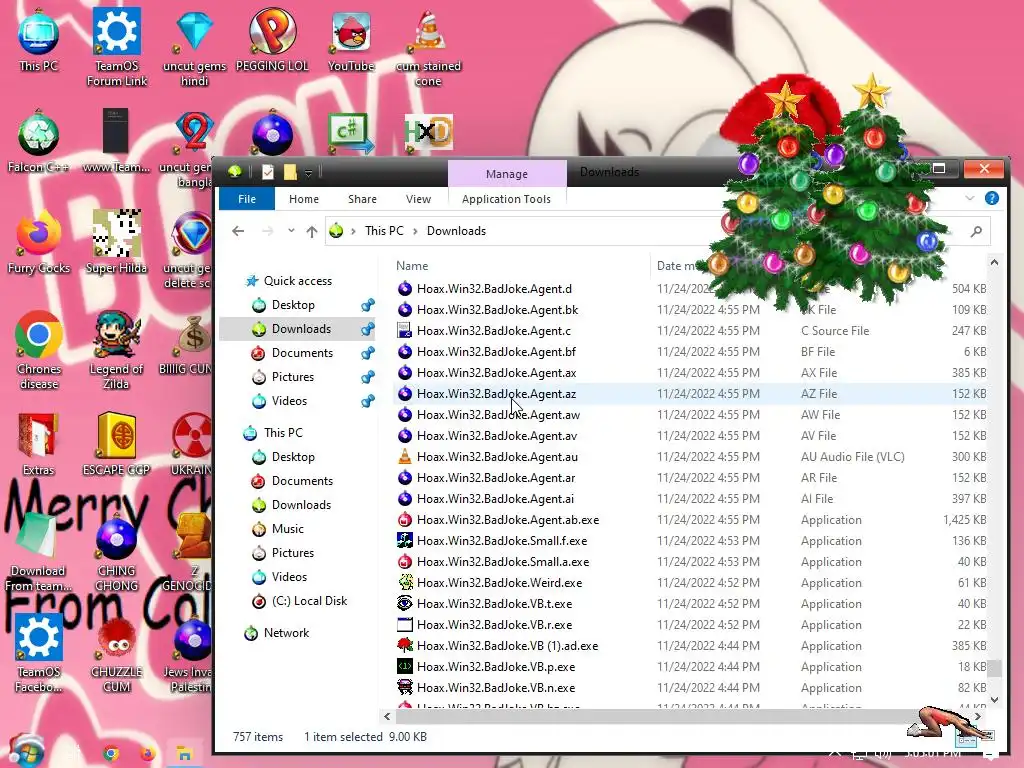Open the Extras desktop icon

tap(39, 445)
